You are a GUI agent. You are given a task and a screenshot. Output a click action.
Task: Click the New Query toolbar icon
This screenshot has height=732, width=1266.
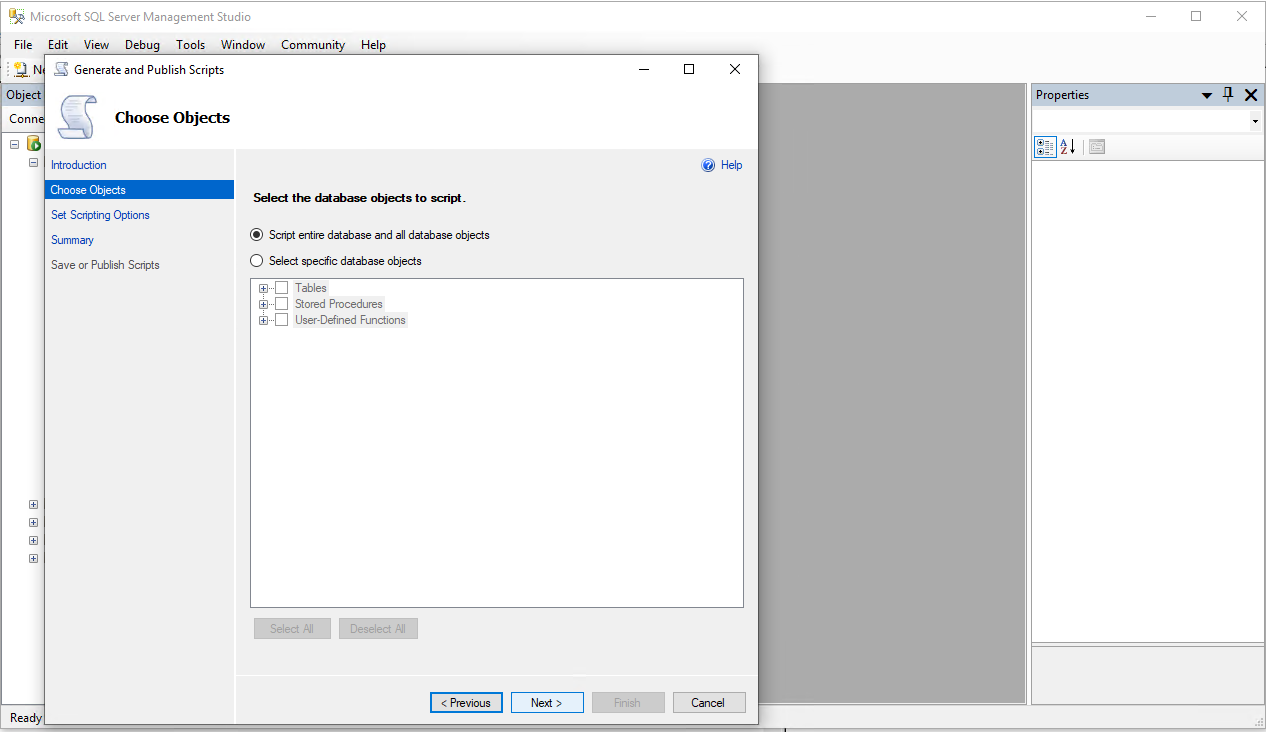tap(21, 70)
